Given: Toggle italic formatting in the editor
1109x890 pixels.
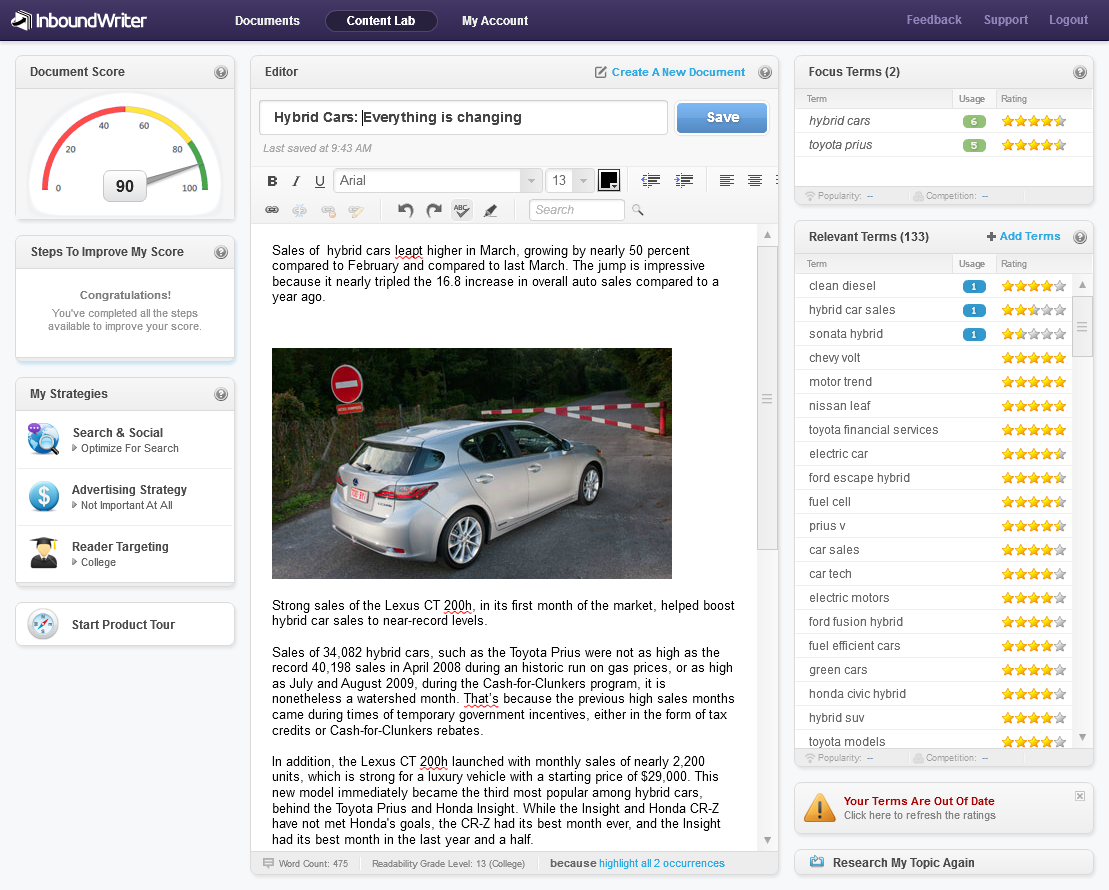Looking at the screenshot, I should 296,181.
